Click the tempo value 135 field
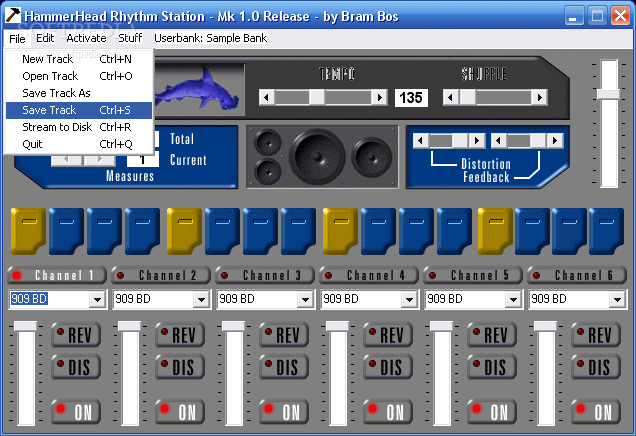This screenshot has width=636, height=436. point(411,98)
